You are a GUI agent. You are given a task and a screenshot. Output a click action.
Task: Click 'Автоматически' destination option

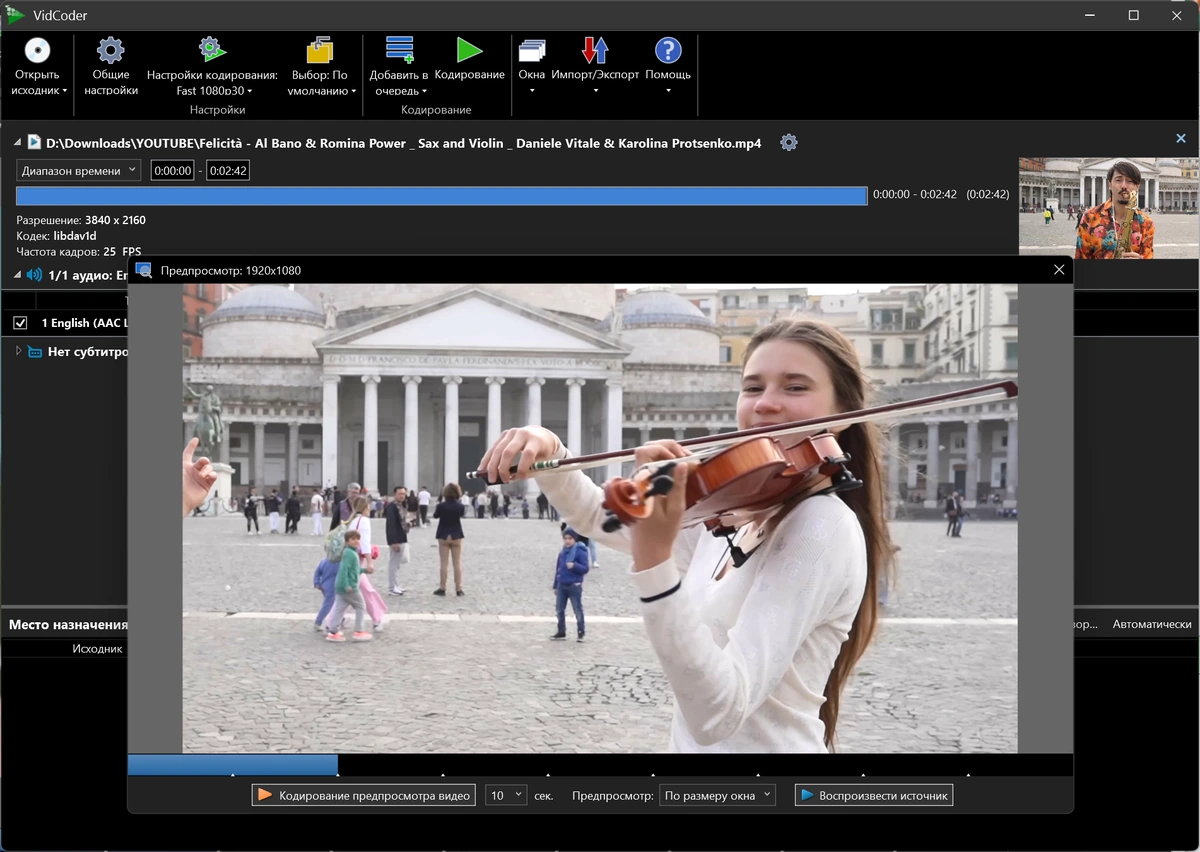(1152, 624)
